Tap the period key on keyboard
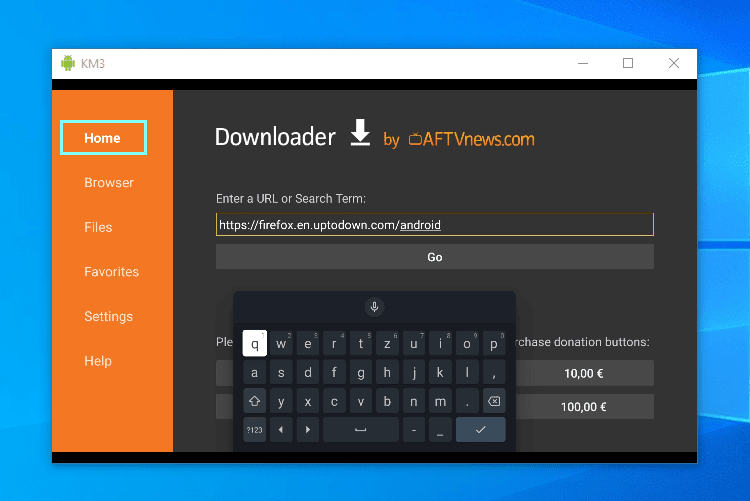The width and height of the screenshot is (750, 501). (467, 401)
